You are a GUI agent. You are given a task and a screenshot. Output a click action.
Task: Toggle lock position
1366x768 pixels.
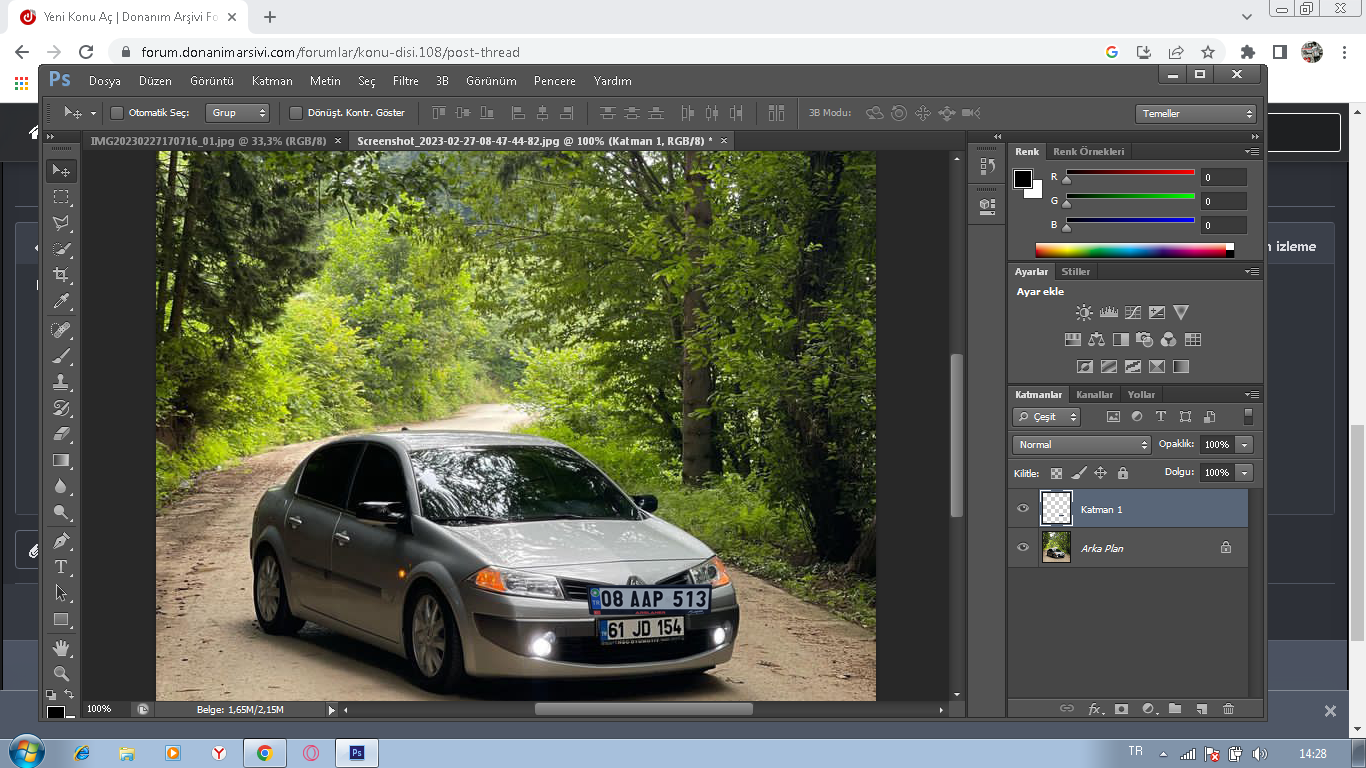click(x=1100, y=473)
